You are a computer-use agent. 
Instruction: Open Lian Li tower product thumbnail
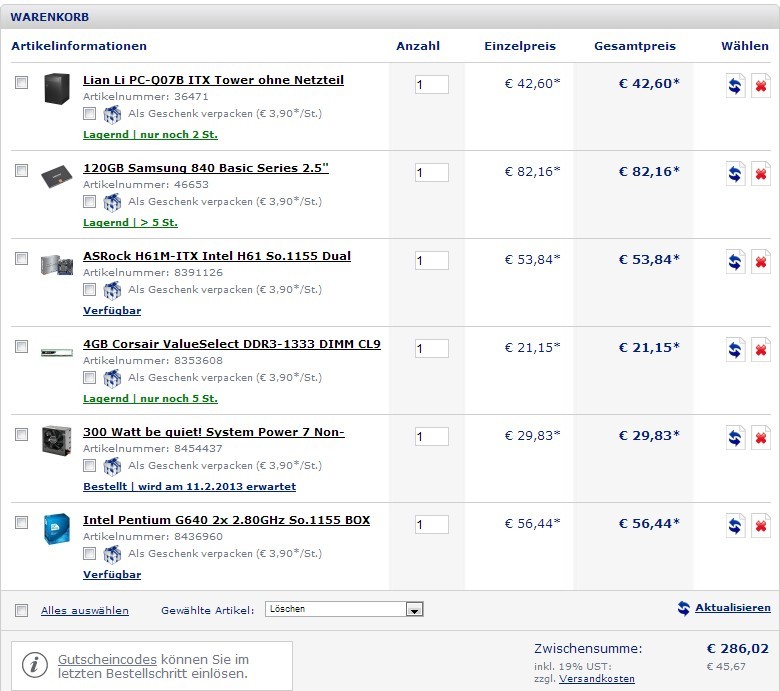click(x=57, y=89)
